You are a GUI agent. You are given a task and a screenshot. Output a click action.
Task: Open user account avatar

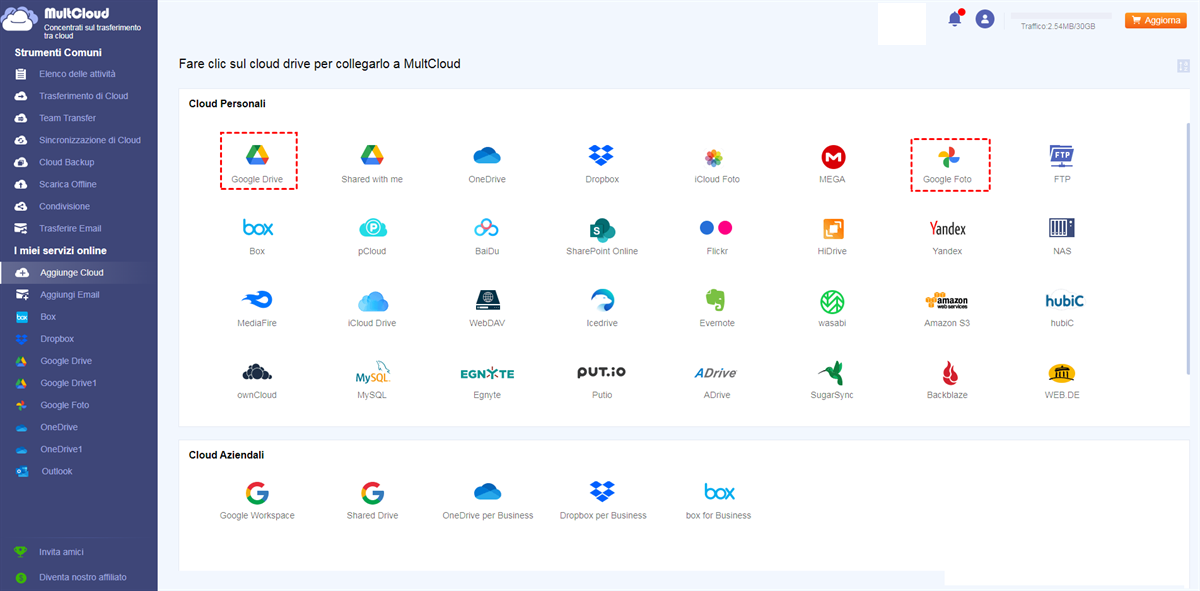point(985,19)
